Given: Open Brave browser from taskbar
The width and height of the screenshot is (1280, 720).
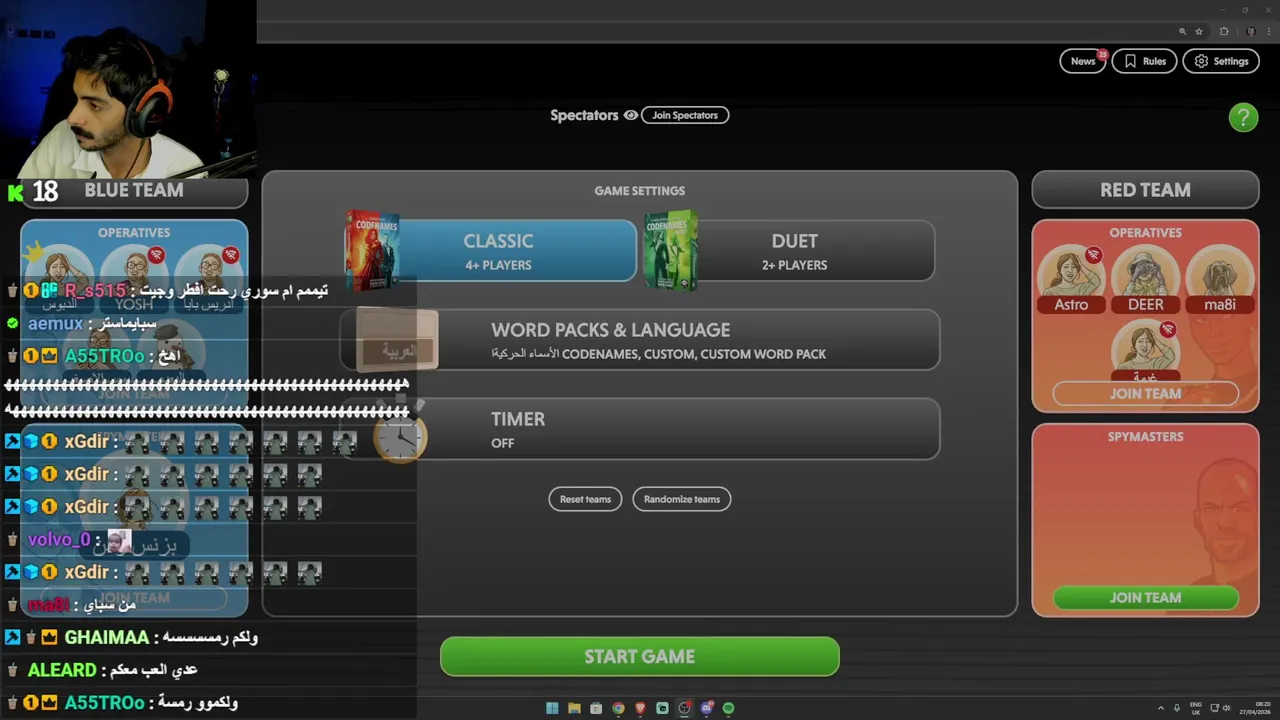Looking at the screenshot, I should tap(640, 708).
